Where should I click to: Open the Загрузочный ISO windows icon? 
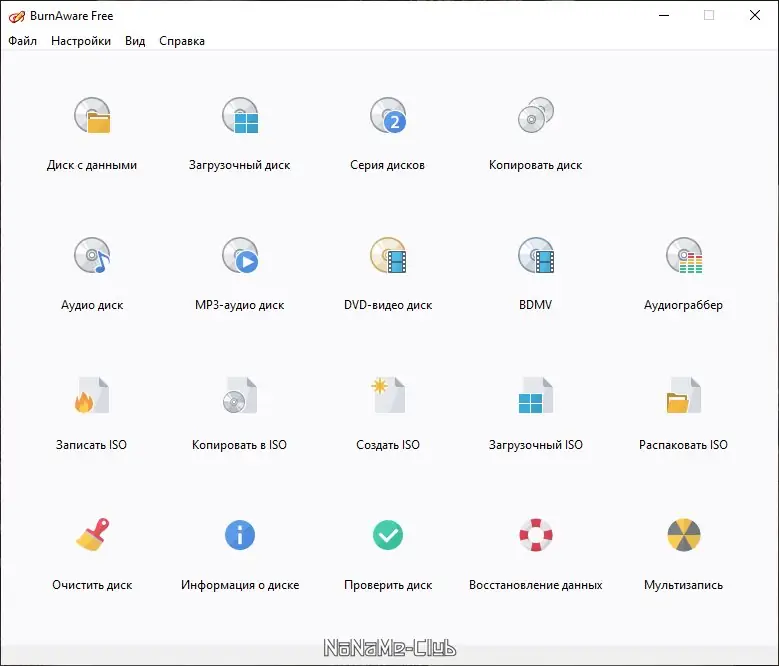pyautogui.click(x=536, y=395)
